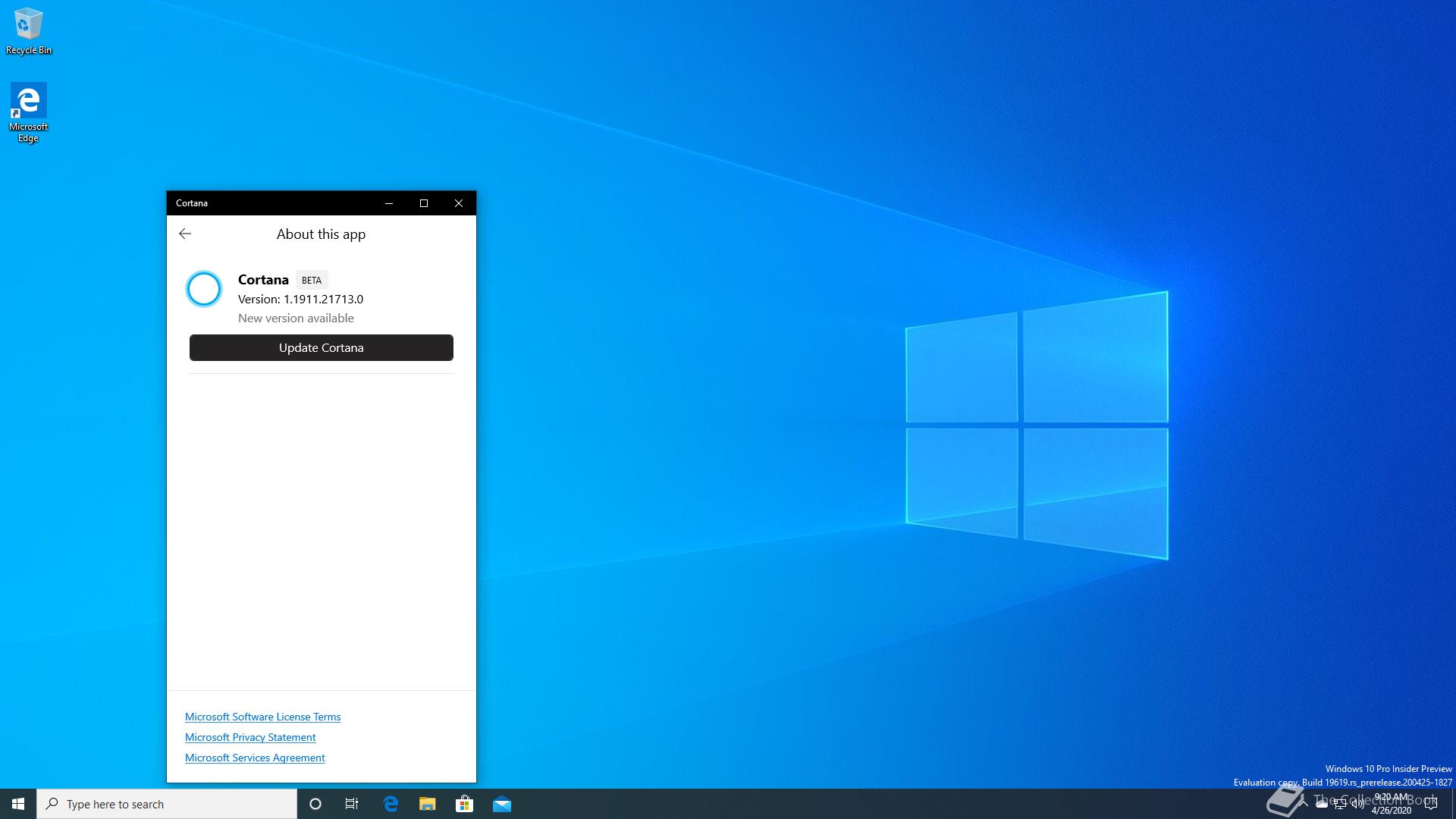Open the network tray icon
The width and height of the screenshot is (1456, 819).
[1340, 804]
